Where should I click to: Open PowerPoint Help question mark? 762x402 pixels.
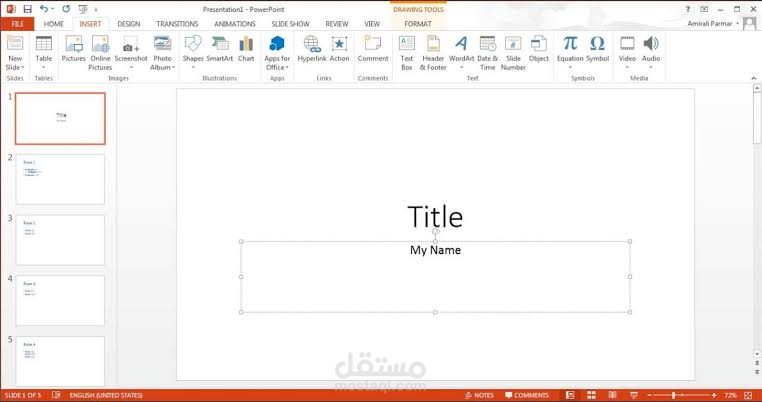pyautogui.click(x=688, y=9)
